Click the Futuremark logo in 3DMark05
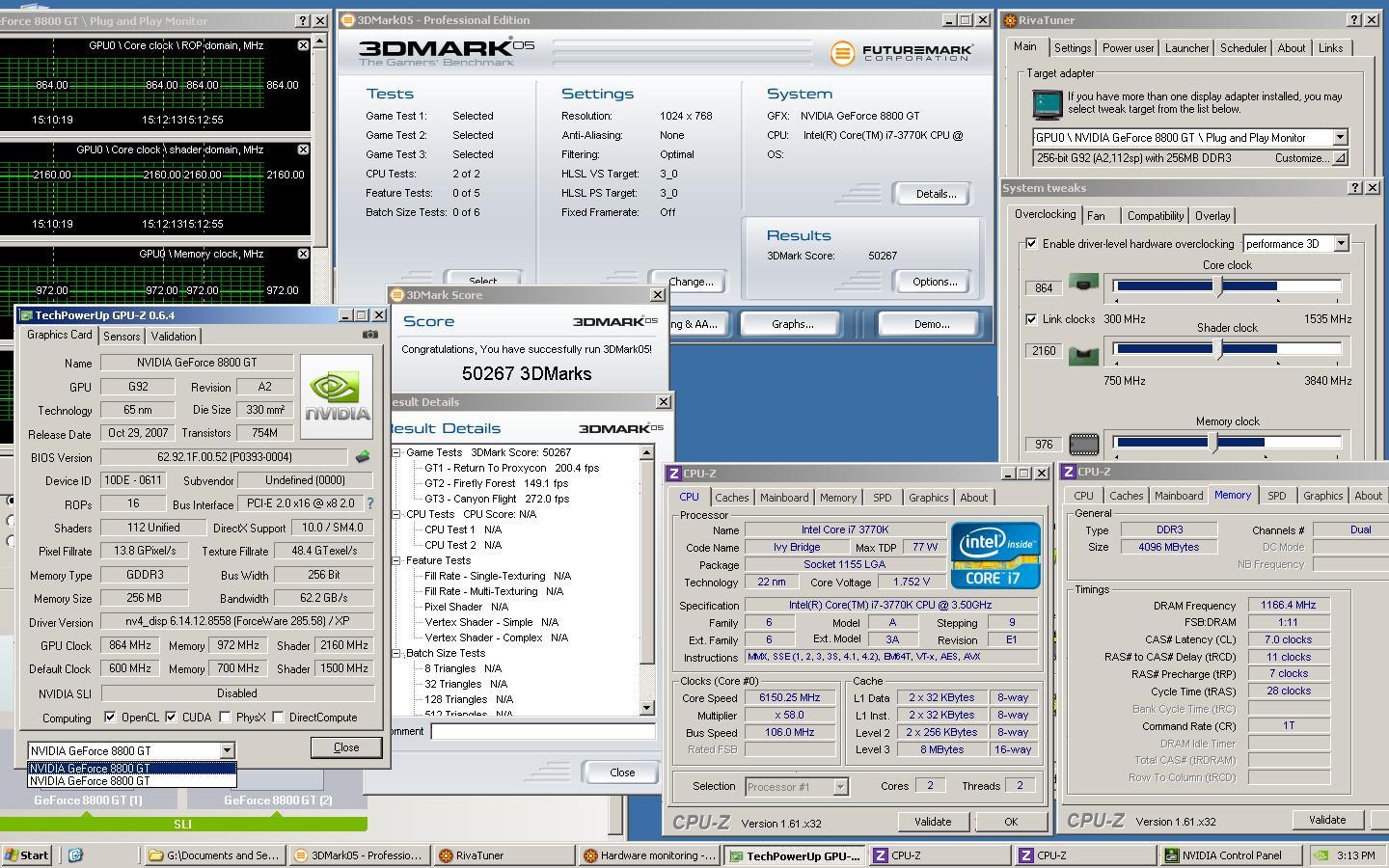This screenshot has height=868, width=1389. [x=901, y=53]
